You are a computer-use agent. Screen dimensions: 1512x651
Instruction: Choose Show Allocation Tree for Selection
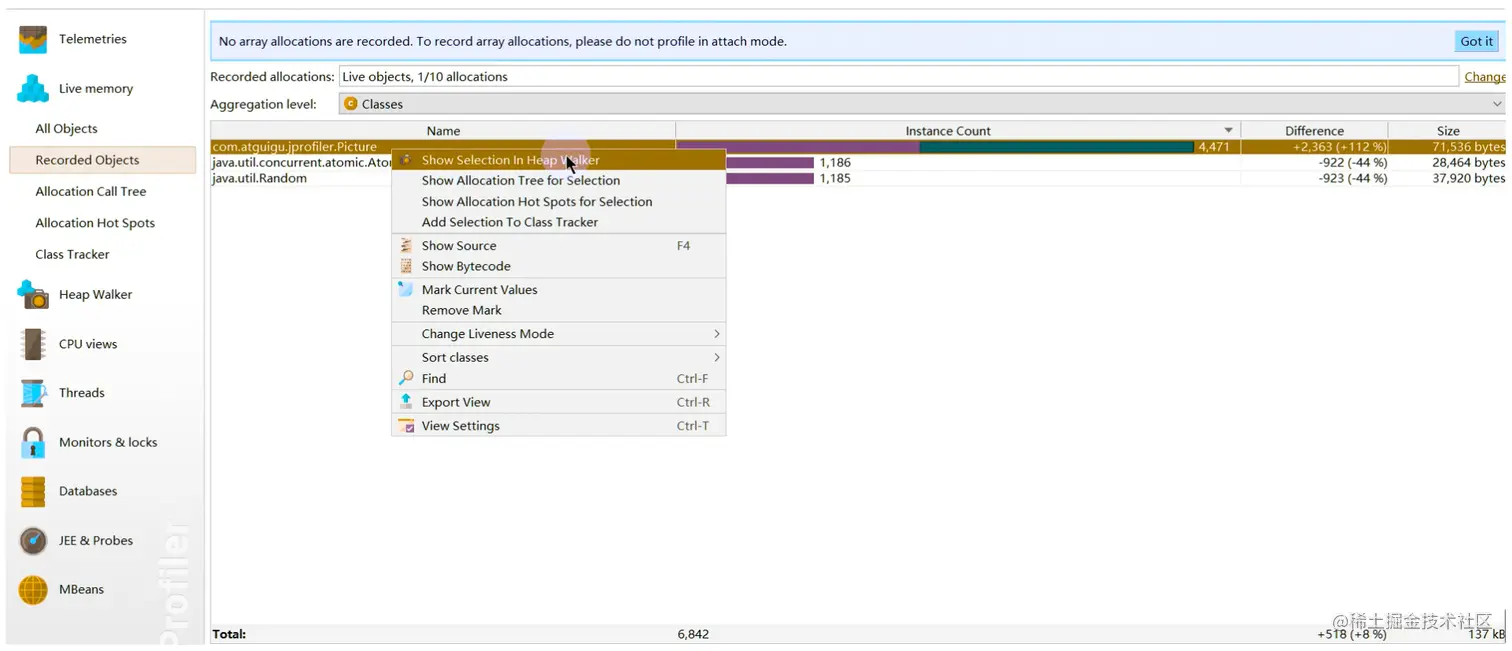tap(559, 181)
